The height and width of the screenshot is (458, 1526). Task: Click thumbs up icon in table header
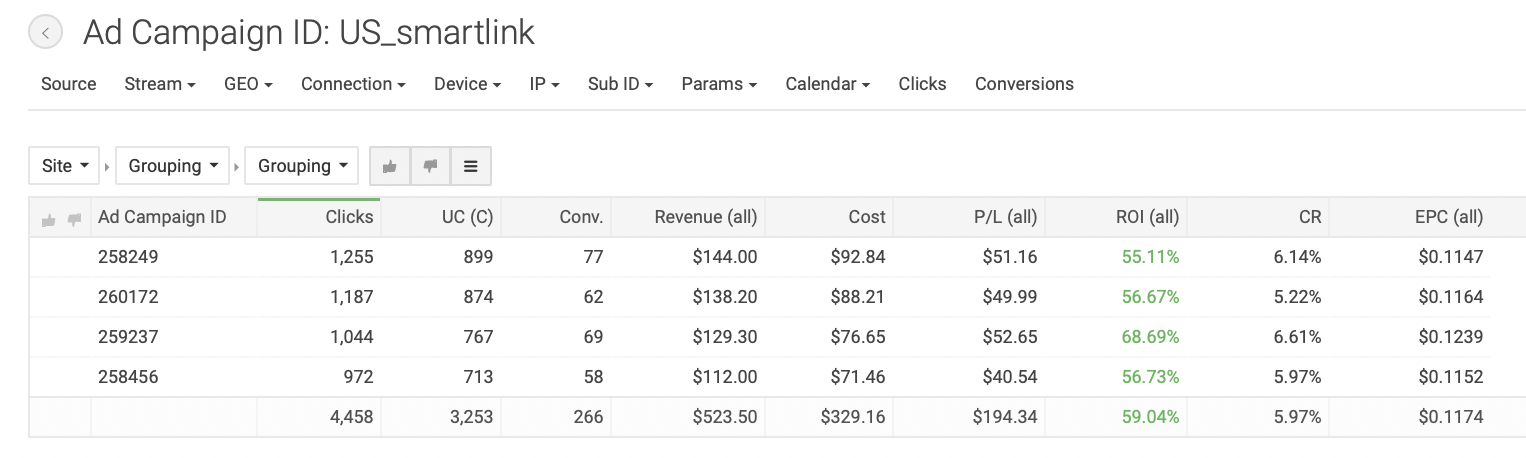49,220
